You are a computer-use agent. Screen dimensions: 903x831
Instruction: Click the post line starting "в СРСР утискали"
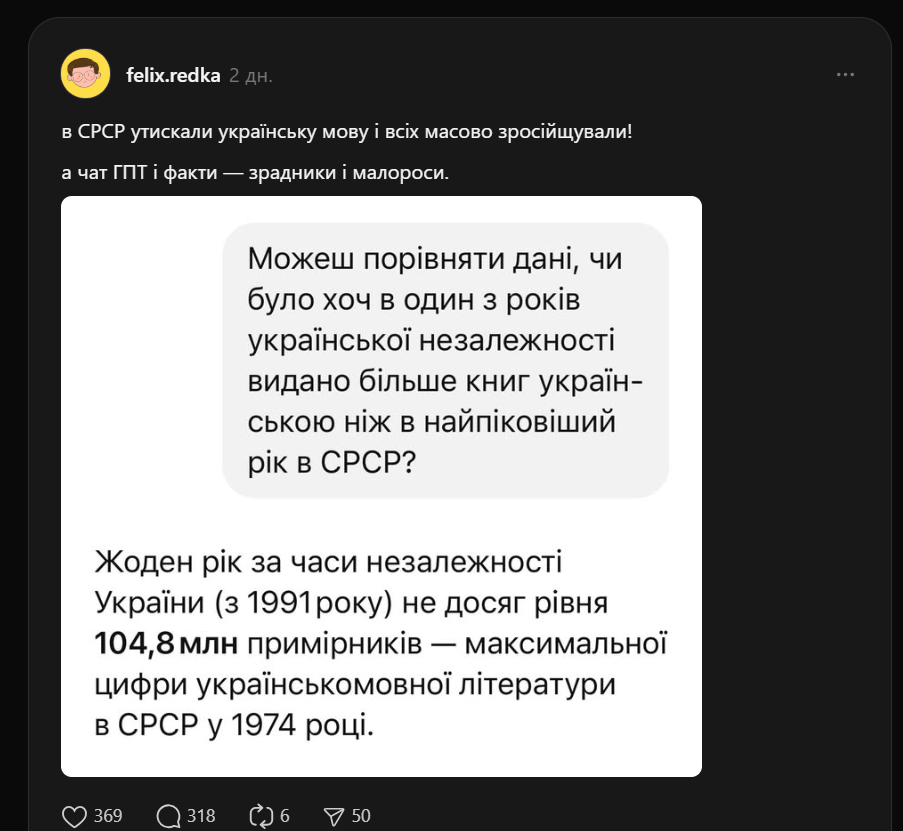(x=346, y=134)
